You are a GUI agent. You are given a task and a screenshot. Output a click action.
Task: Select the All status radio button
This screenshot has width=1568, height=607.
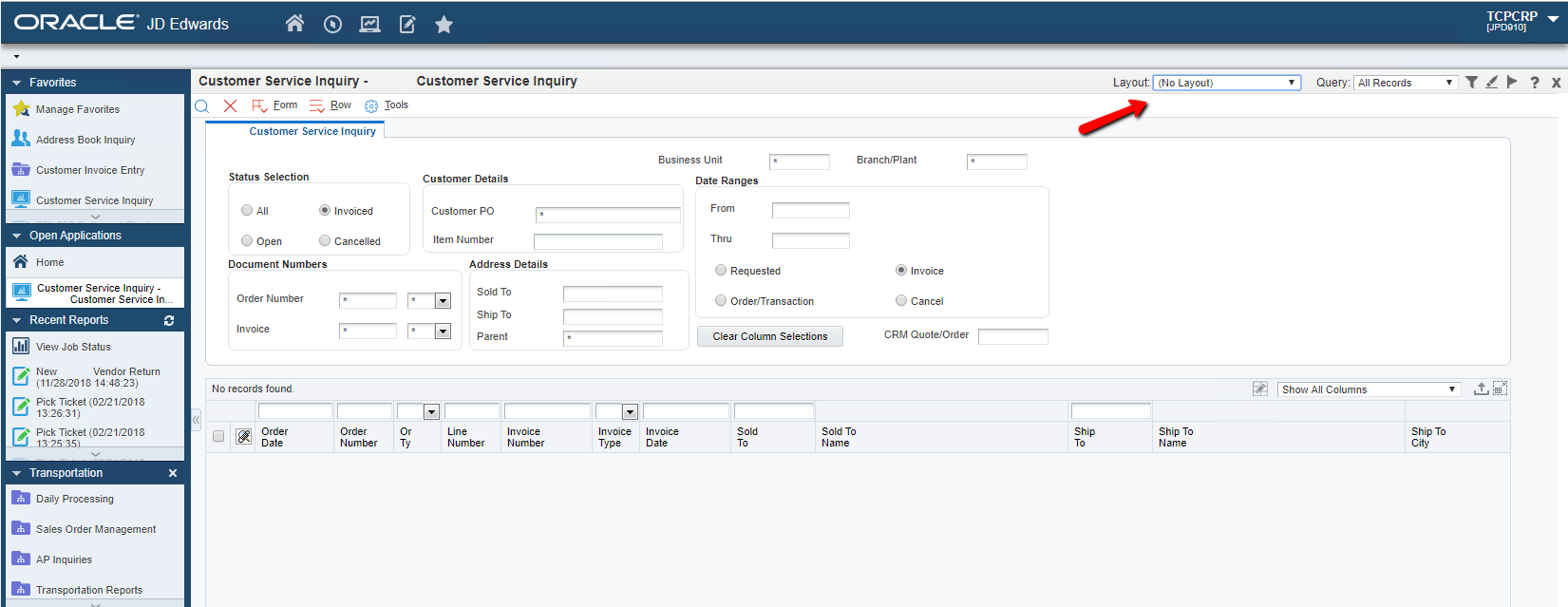pos(247,211)
